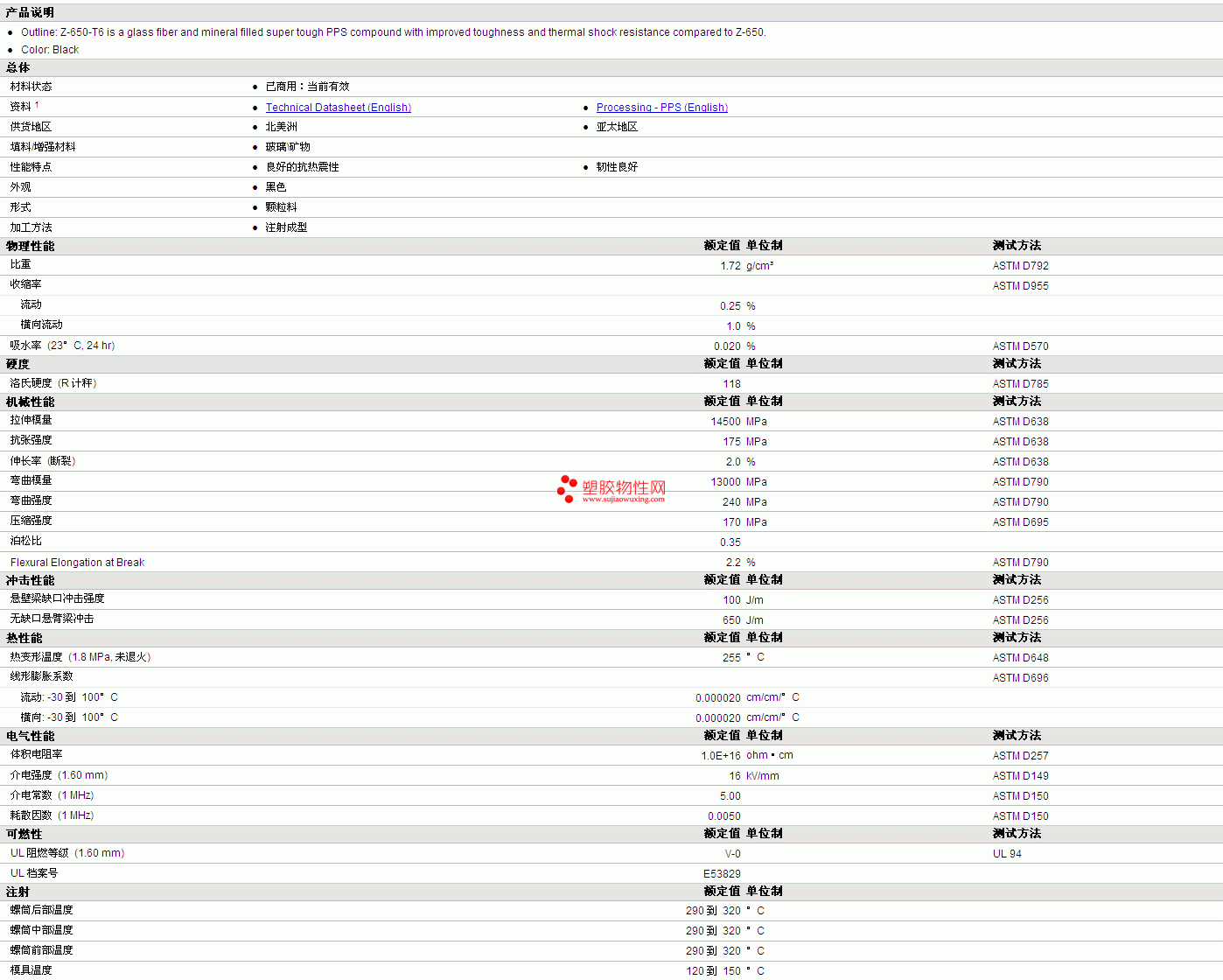Select the heat deflection temperature value 255
Image resolution: width=1223 pixels, height=980 pixels.
[732, 658]
